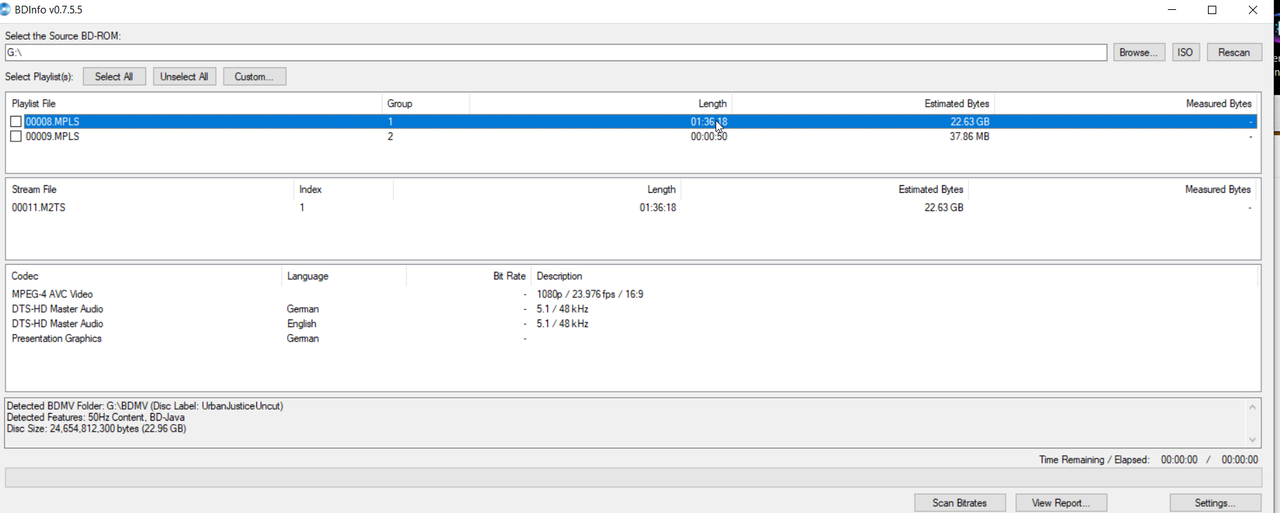Click the Time Remaining / Elapsed label
The height and width of the screenshot is (513, 1280).
click(1095, 460)
